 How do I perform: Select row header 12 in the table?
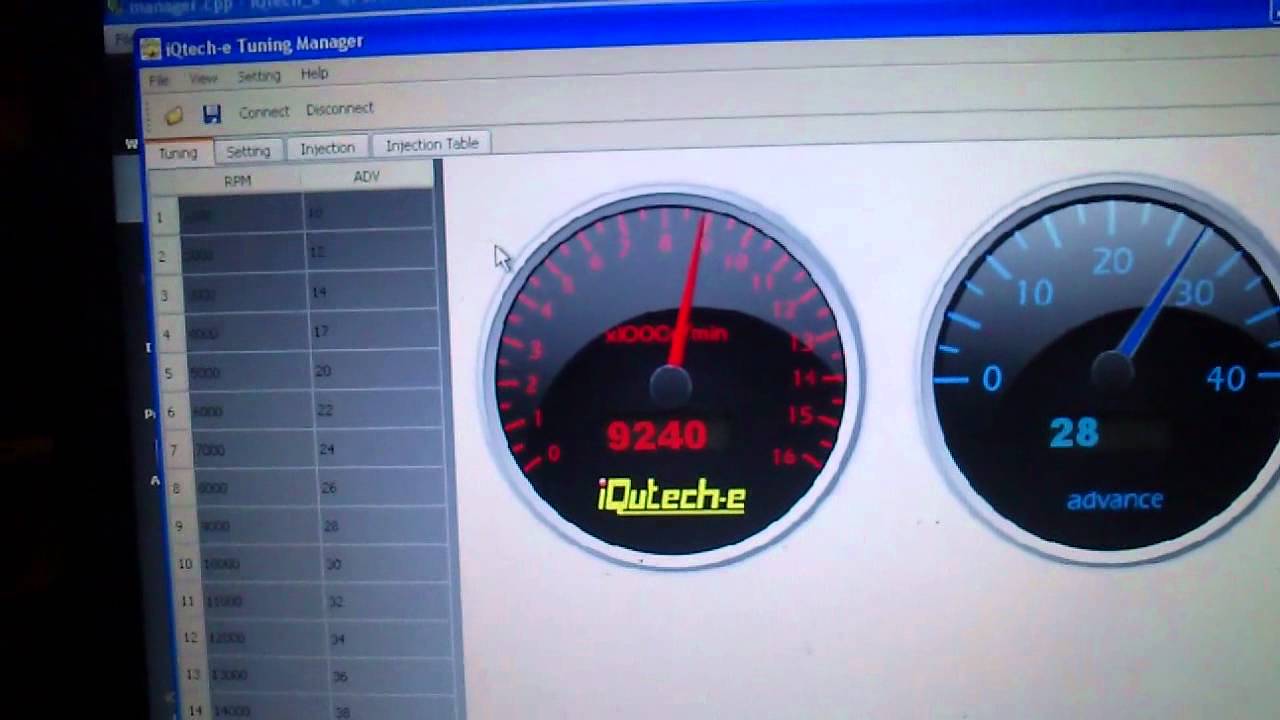[190, 637]
